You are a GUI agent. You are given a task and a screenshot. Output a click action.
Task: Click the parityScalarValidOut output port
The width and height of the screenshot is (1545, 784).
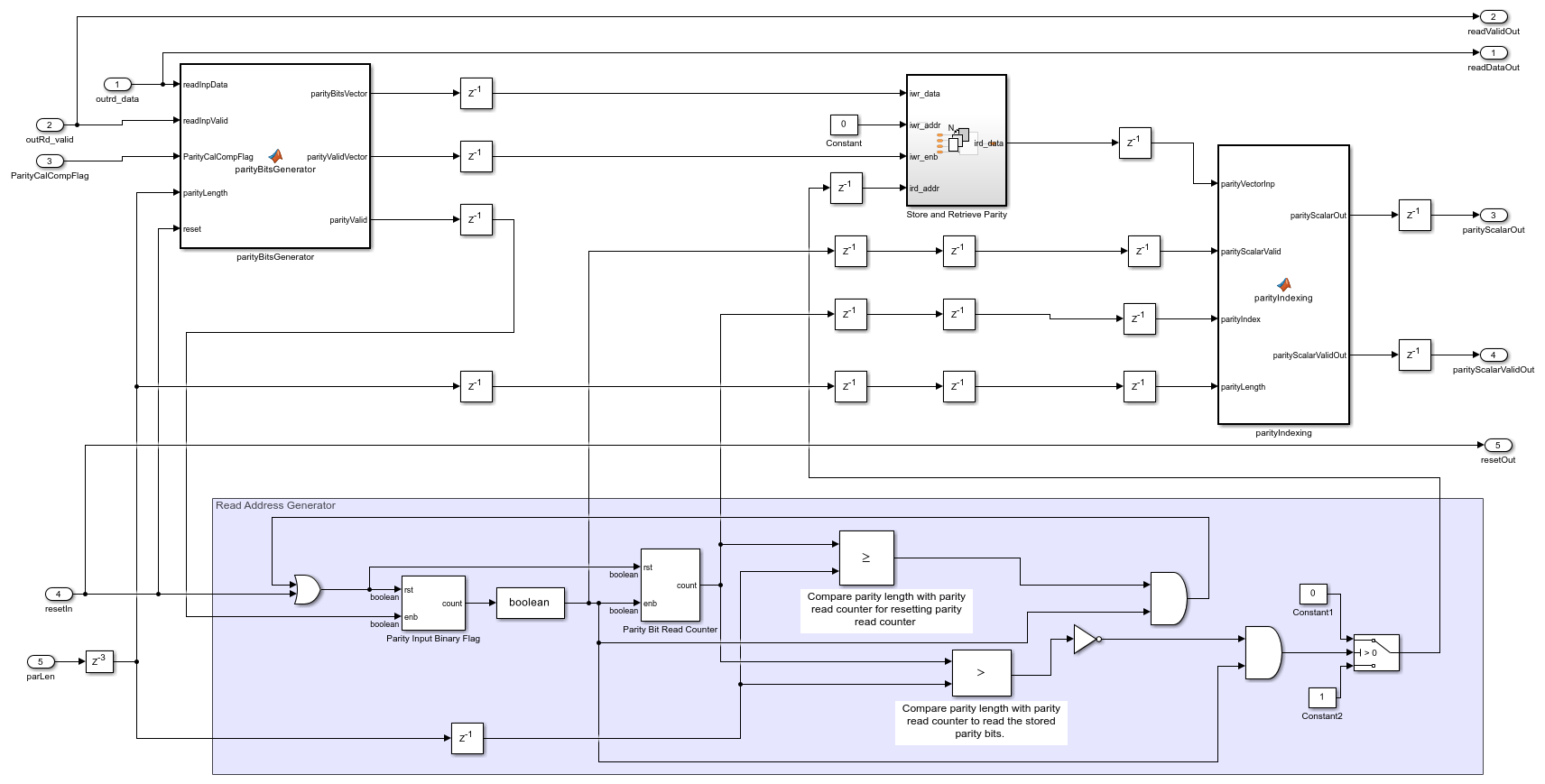tap(1493, 355)
